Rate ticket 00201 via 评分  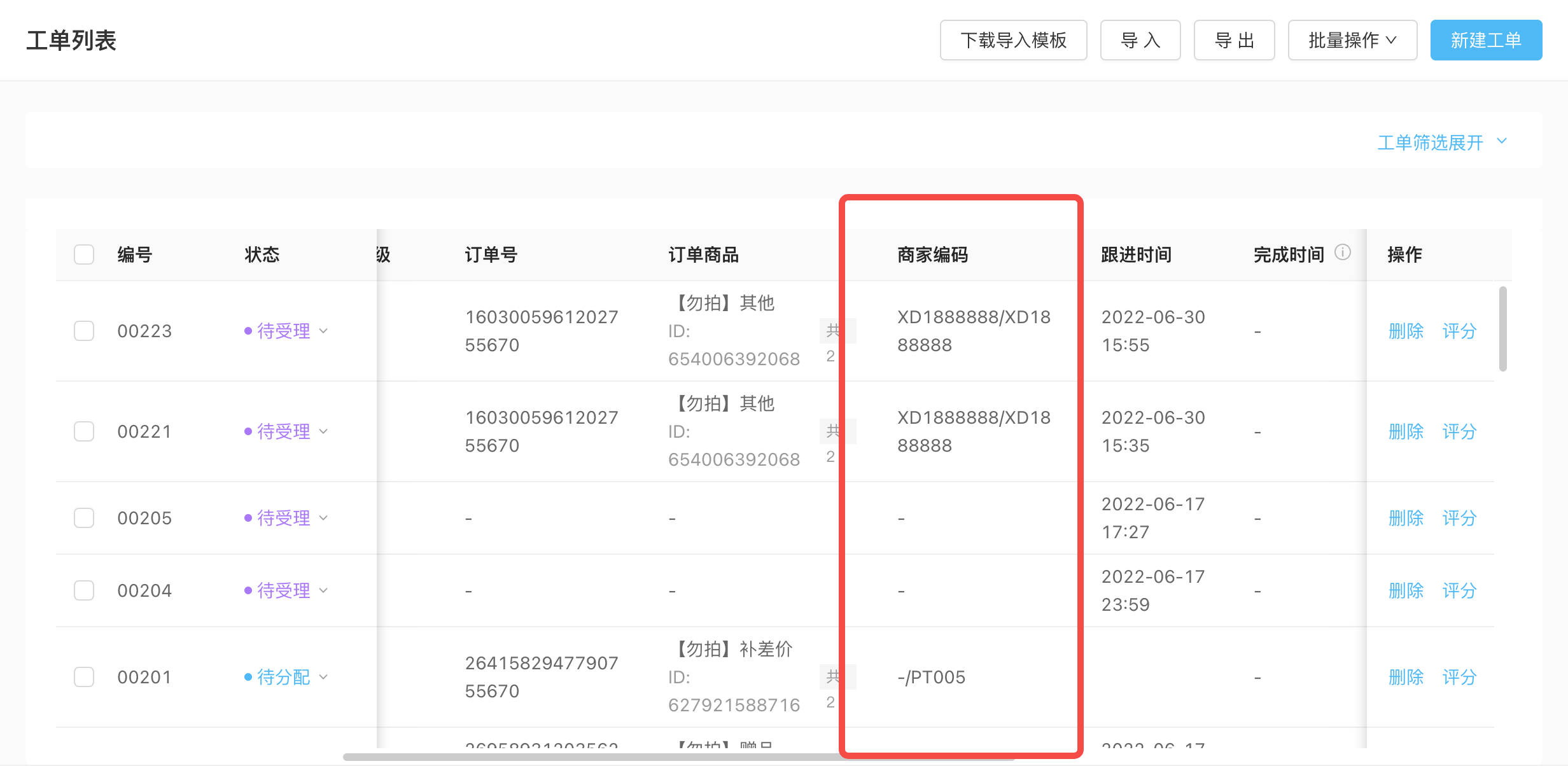click(x=1459, y=677)
